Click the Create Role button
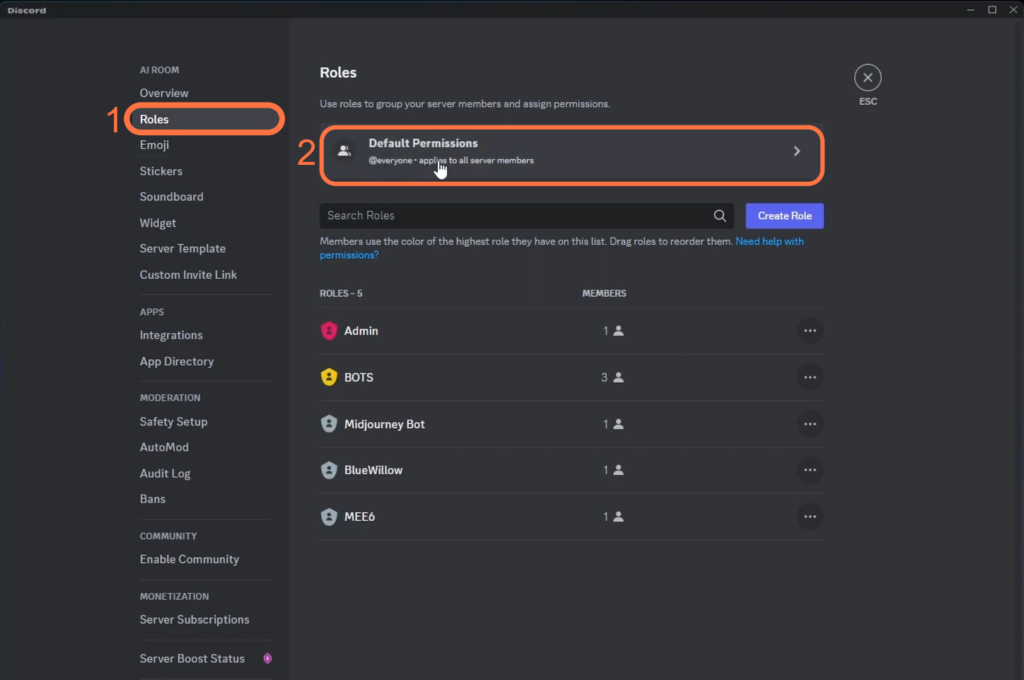Image resolution: width=1024 pixels, height=680 pixels. coord(784,216)
